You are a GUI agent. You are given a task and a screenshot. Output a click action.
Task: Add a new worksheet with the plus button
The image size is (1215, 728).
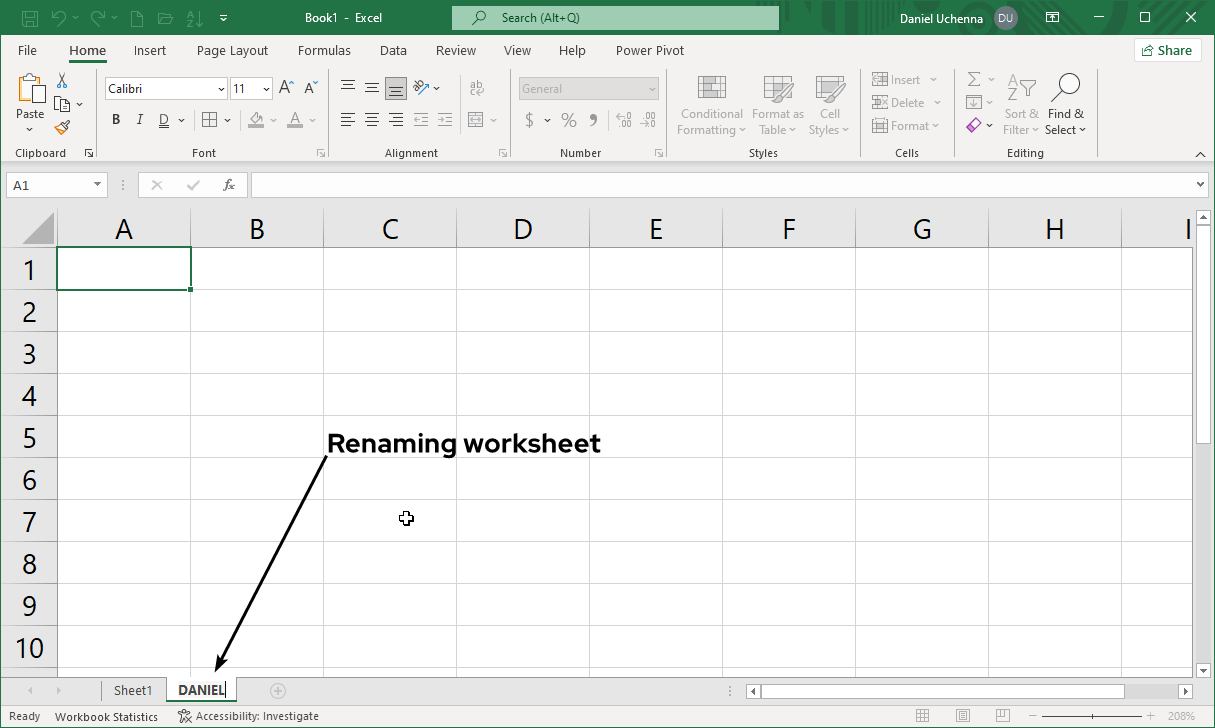(x=278, y=690)
